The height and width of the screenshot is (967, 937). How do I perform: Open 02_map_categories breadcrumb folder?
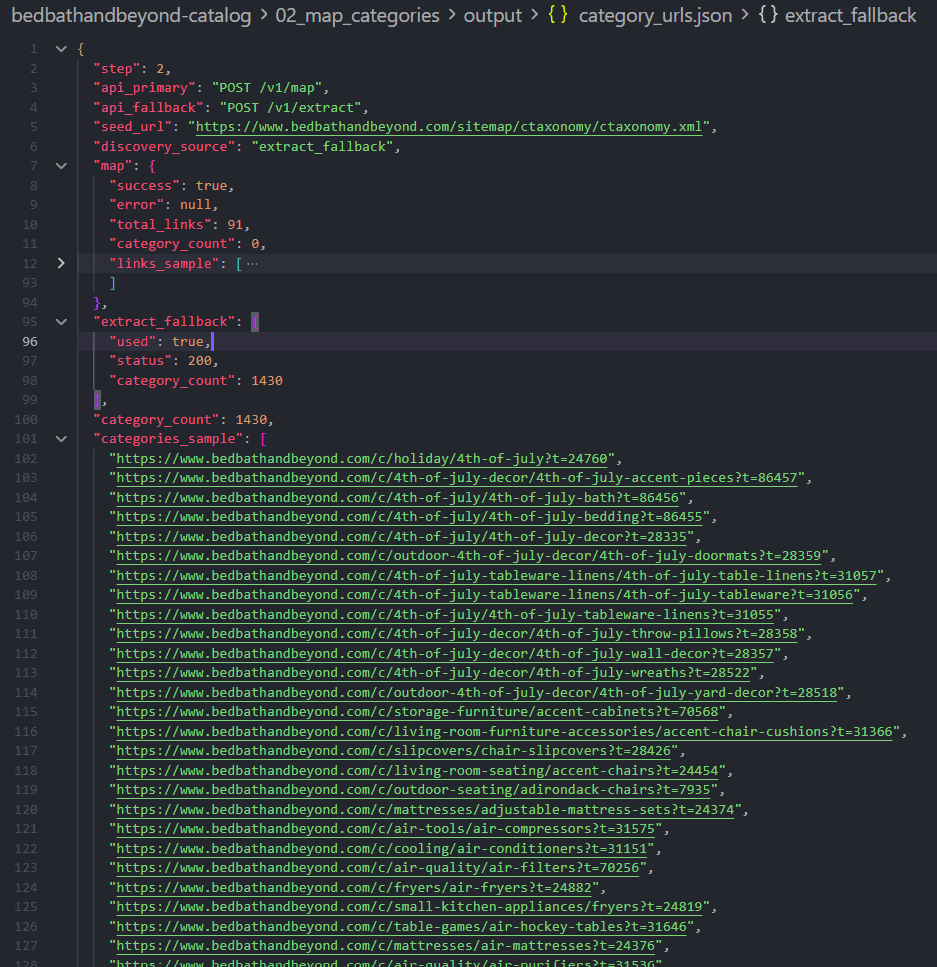click(x=357, y=15)
